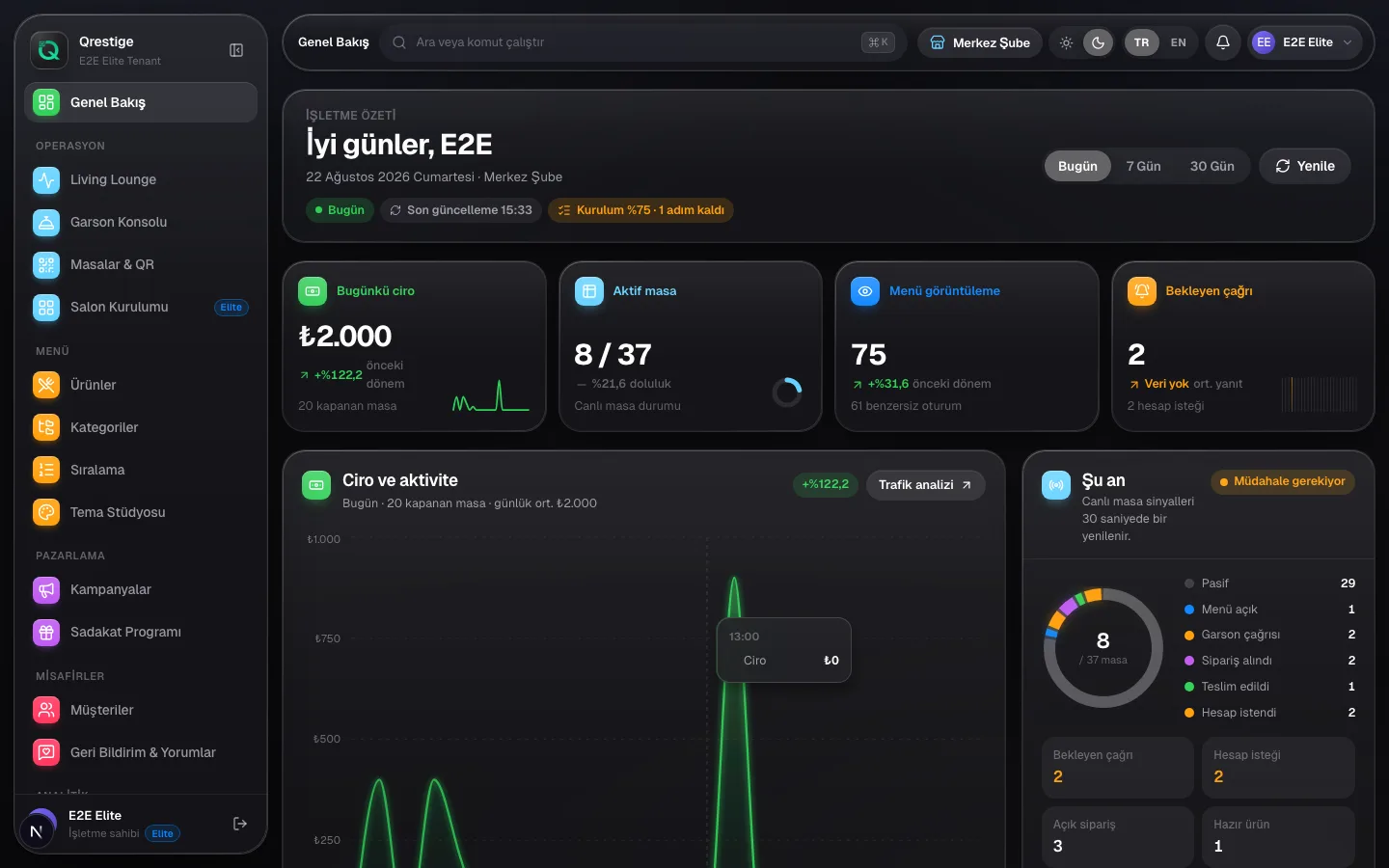The height and width of the screenshot is (868, 1389).
Task: Open the Living Lounge menu item
Action: [141, 179]
